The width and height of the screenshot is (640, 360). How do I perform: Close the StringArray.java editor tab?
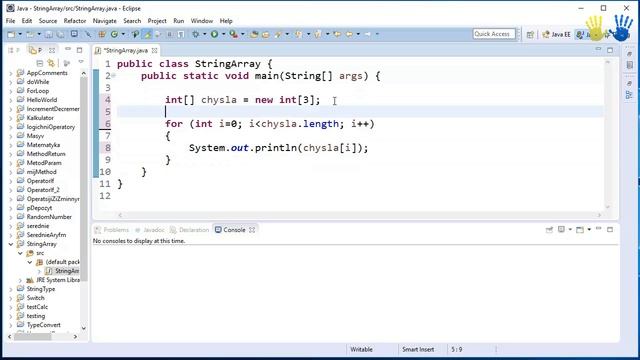coord(154,51)
